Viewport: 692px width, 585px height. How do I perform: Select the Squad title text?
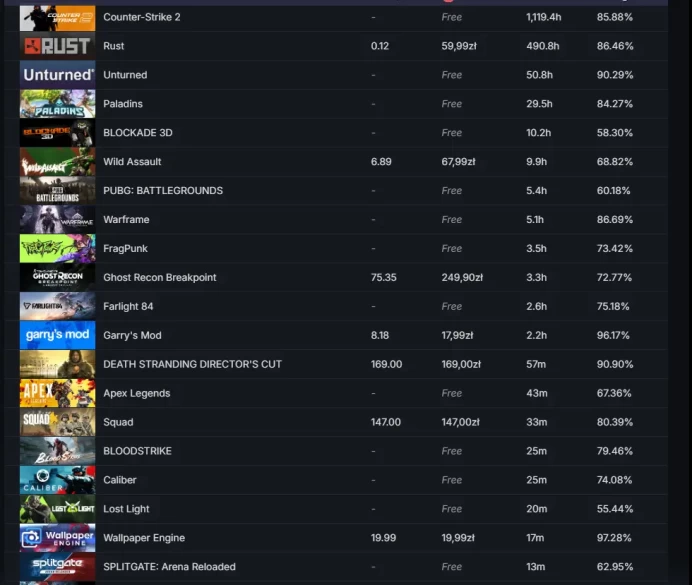(118, 422)
